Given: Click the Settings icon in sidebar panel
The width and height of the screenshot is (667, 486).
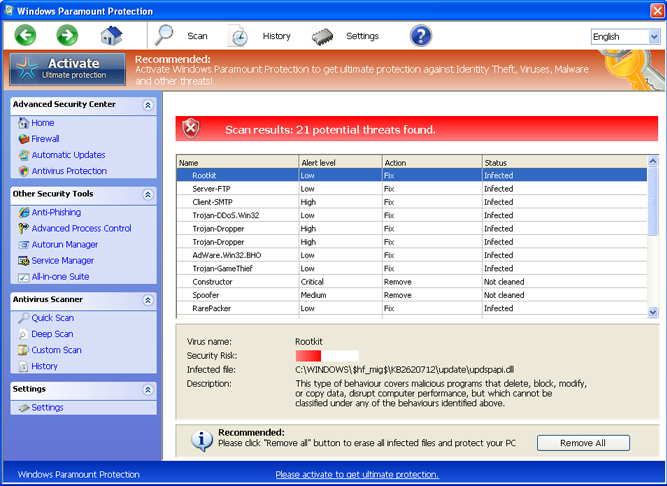Looking at the screenshot, I should coord(24,408).
